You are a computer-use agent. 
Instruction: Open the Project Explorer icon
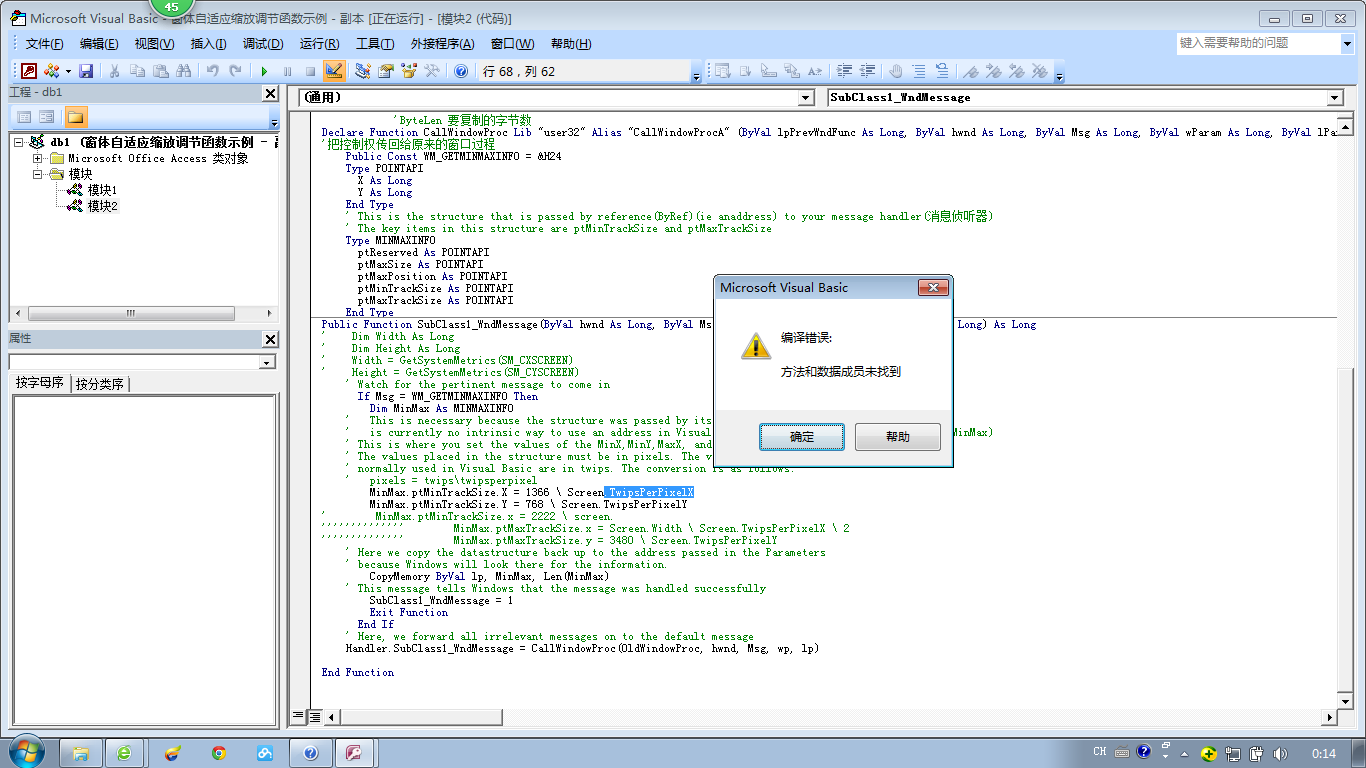[362, 71]
